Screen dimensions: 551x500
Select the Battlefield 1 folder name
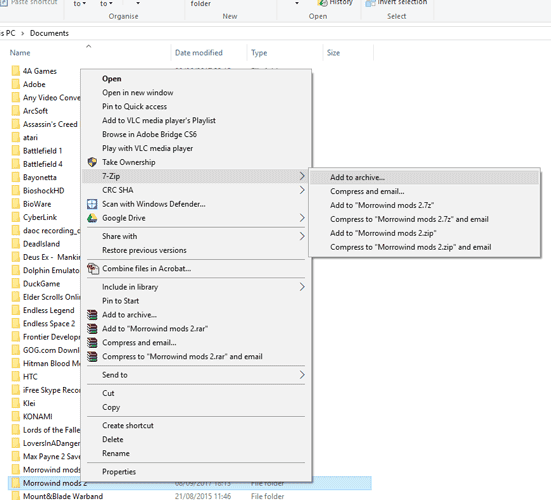(x=43, y=151)
